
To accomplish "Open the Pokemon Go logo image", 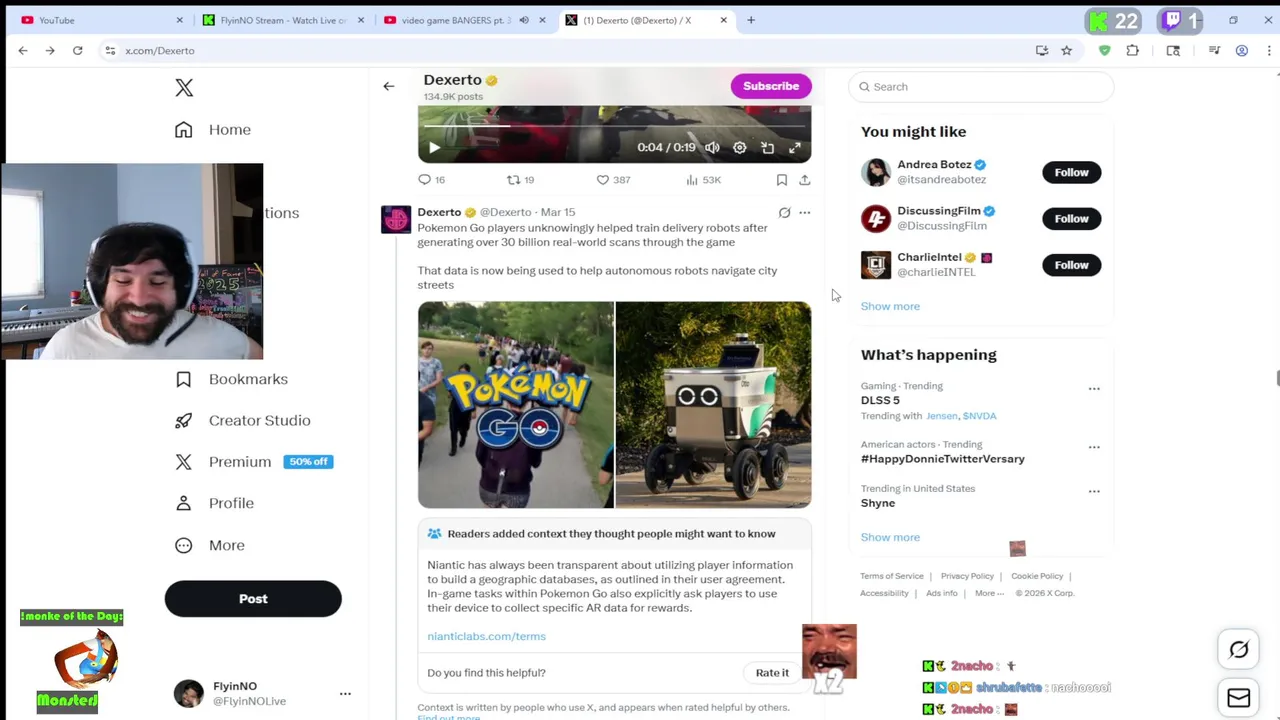I will [x=516, y=405].
